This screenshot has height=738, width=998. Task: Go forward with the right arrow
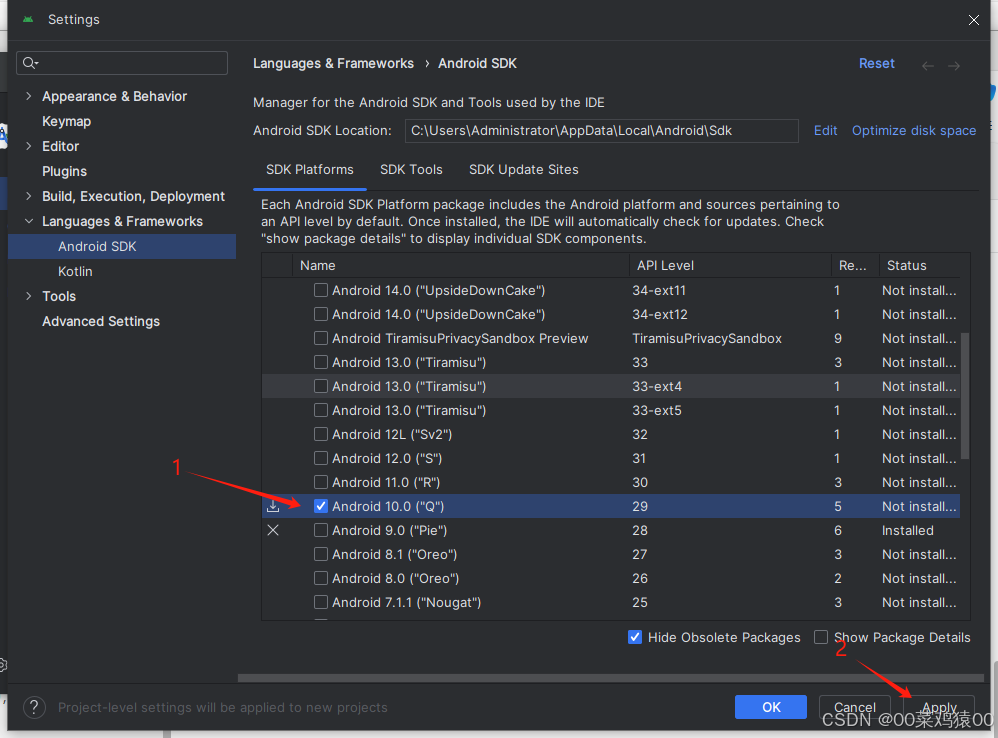coord(953,66)
